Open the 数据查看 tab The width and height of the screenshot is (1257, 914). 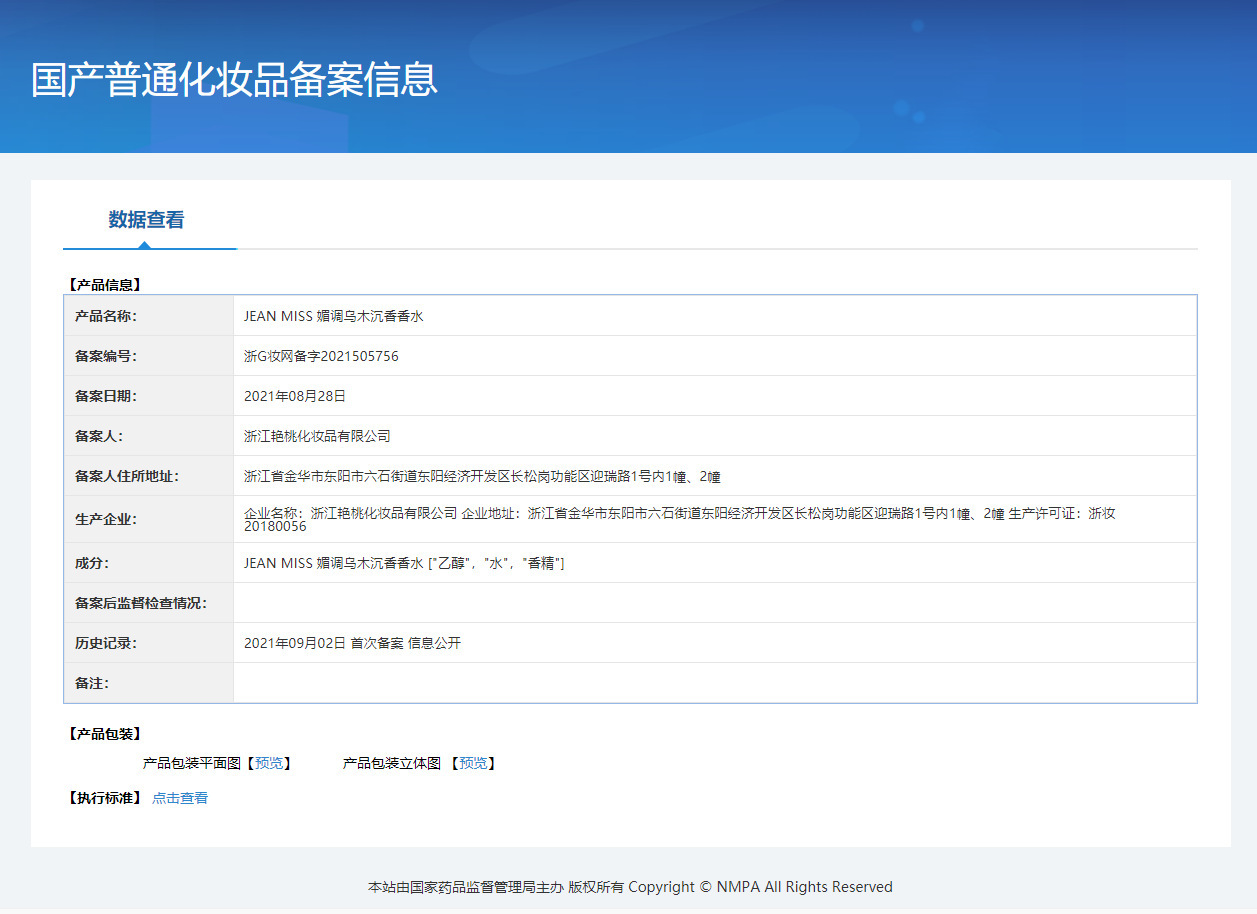click(146, 220)
